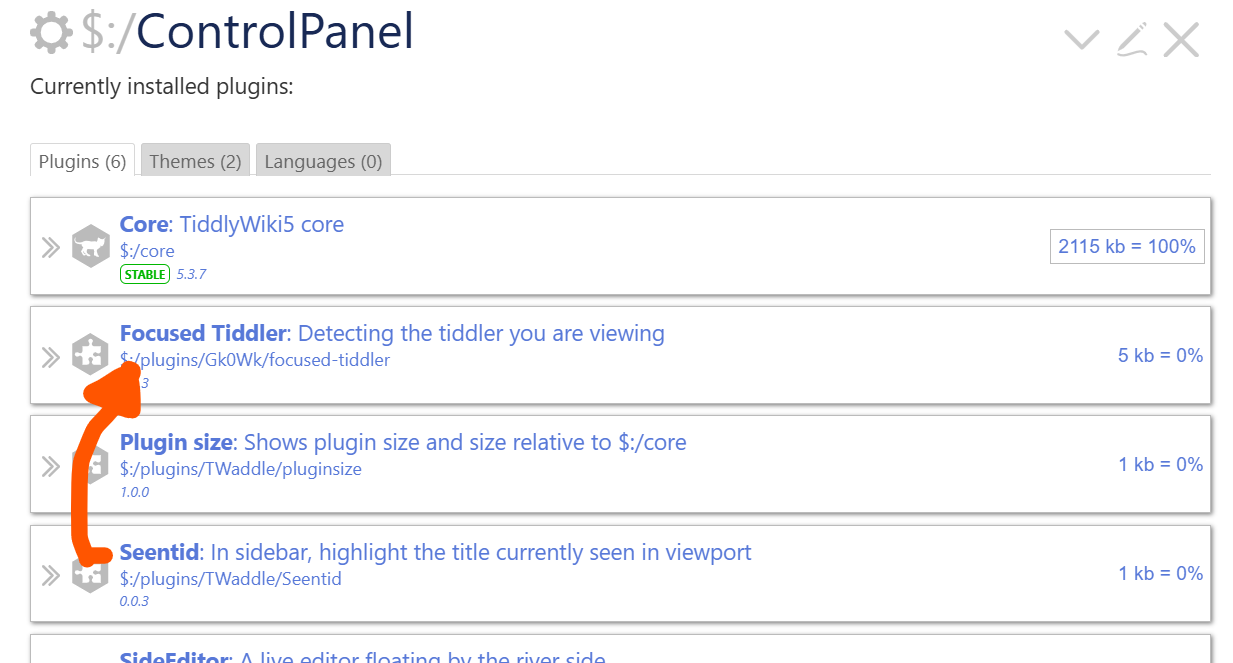Close the ControlPanel tiddler
1233x663 pixels.
click(x=1181, y=40)
